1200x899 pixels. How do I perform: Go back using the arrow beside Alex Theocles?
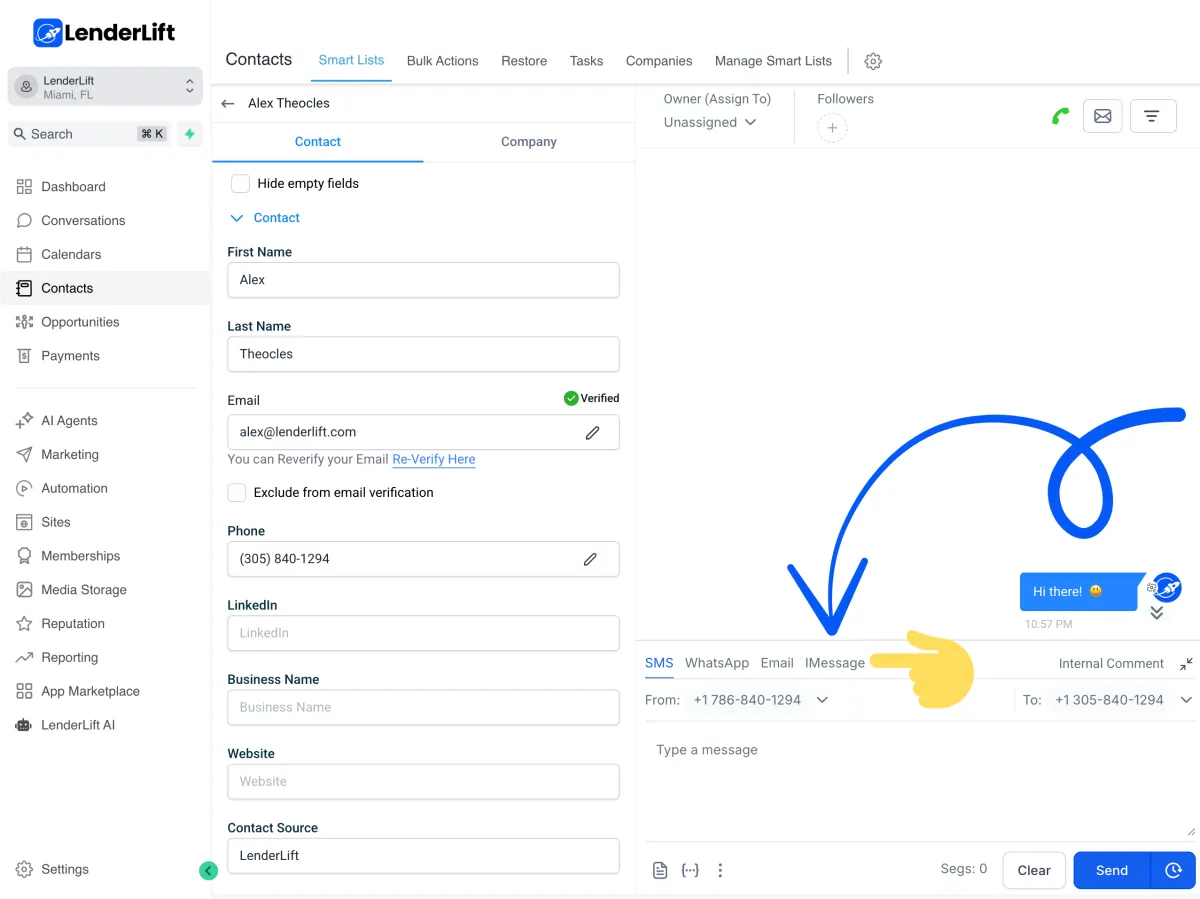pos(228,103)
